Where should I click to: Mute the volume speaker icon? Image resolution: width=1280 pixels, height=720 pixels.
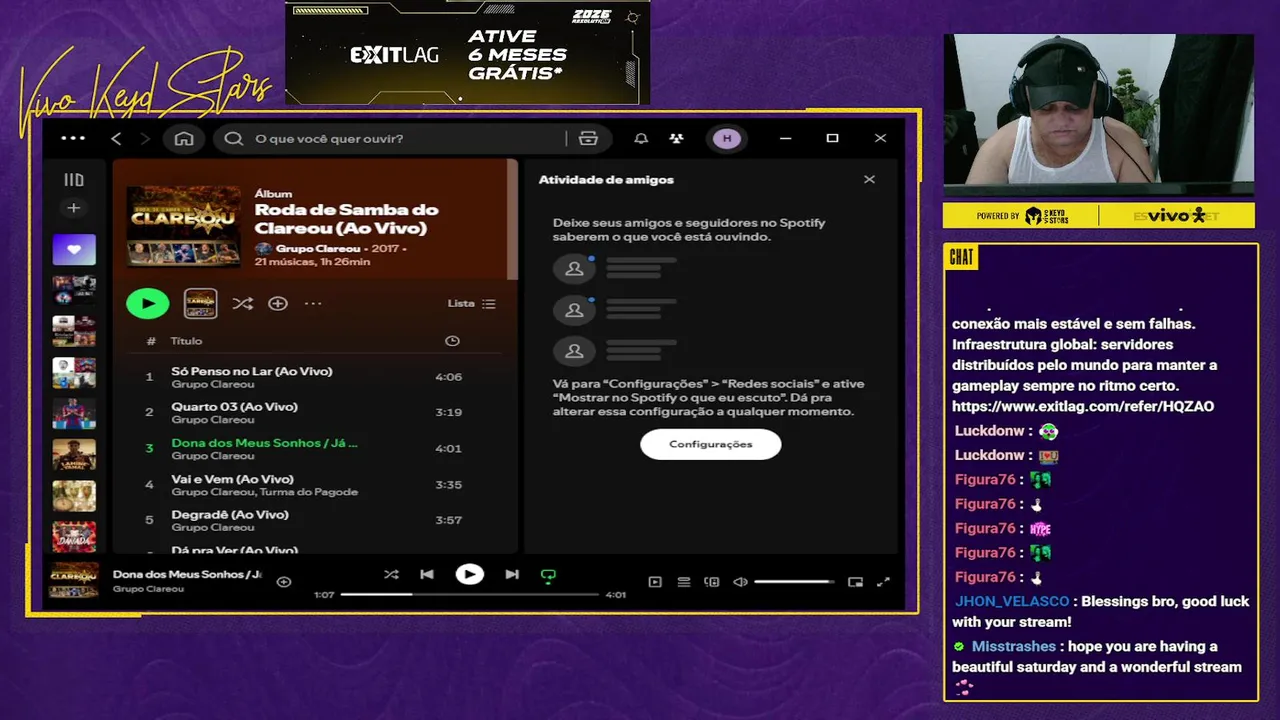coord(740,581)
